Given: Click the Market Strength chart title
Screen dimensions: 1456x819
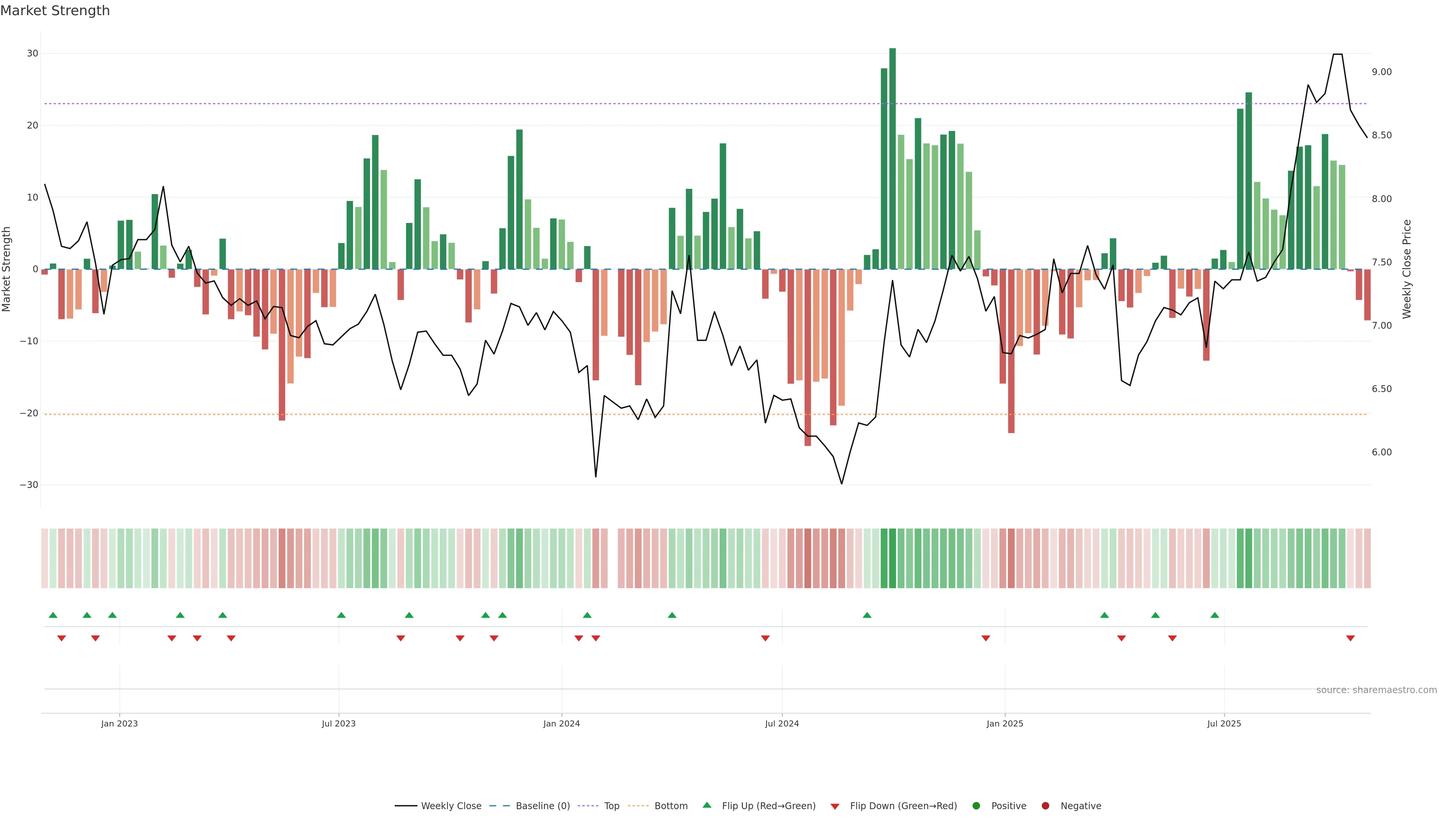Looking at the screenshot, I should tap(55, 11).
